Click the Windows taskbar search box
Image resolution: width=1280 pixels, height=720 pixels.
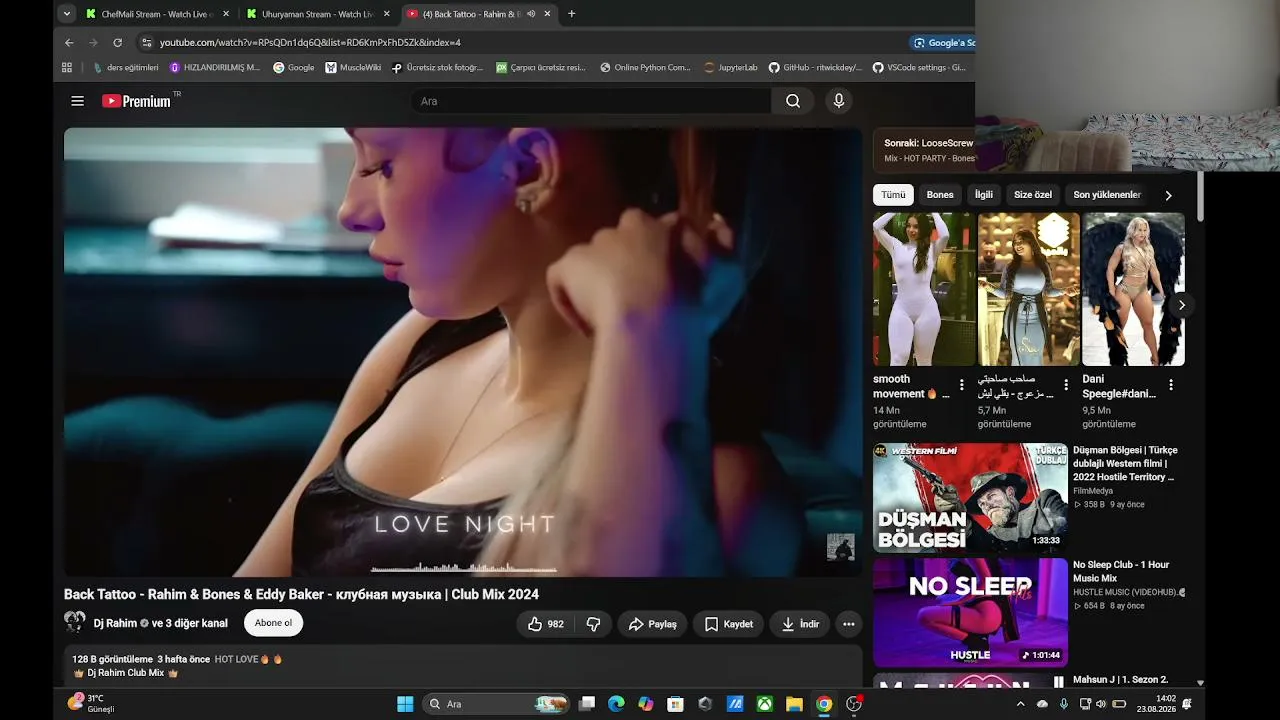coord(496,704)
